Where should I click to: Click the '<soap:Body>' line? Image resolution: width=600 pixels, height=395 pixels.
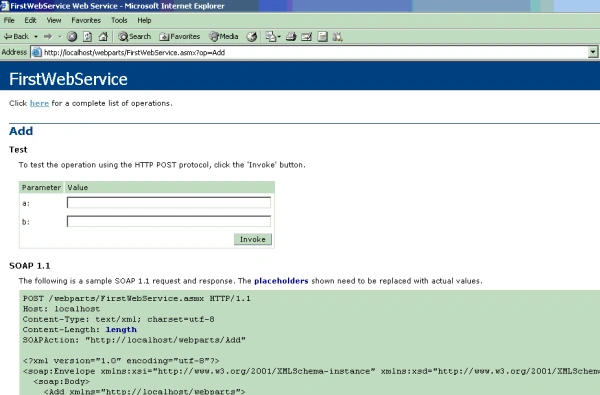pyautogui.click(x=62, y=382)
